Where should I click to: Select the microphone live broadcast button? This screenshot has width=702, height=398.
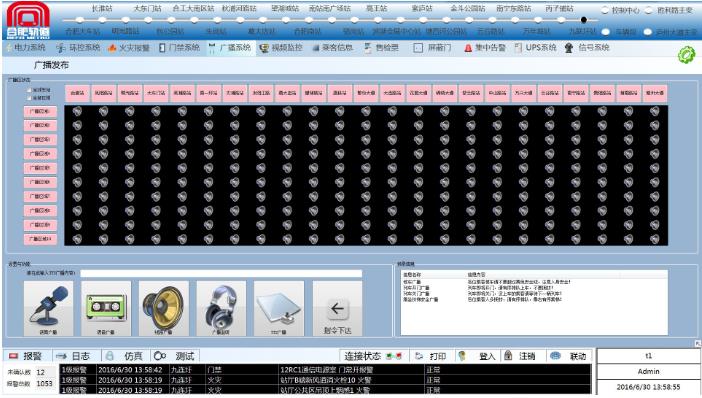(x=48, y=308)
